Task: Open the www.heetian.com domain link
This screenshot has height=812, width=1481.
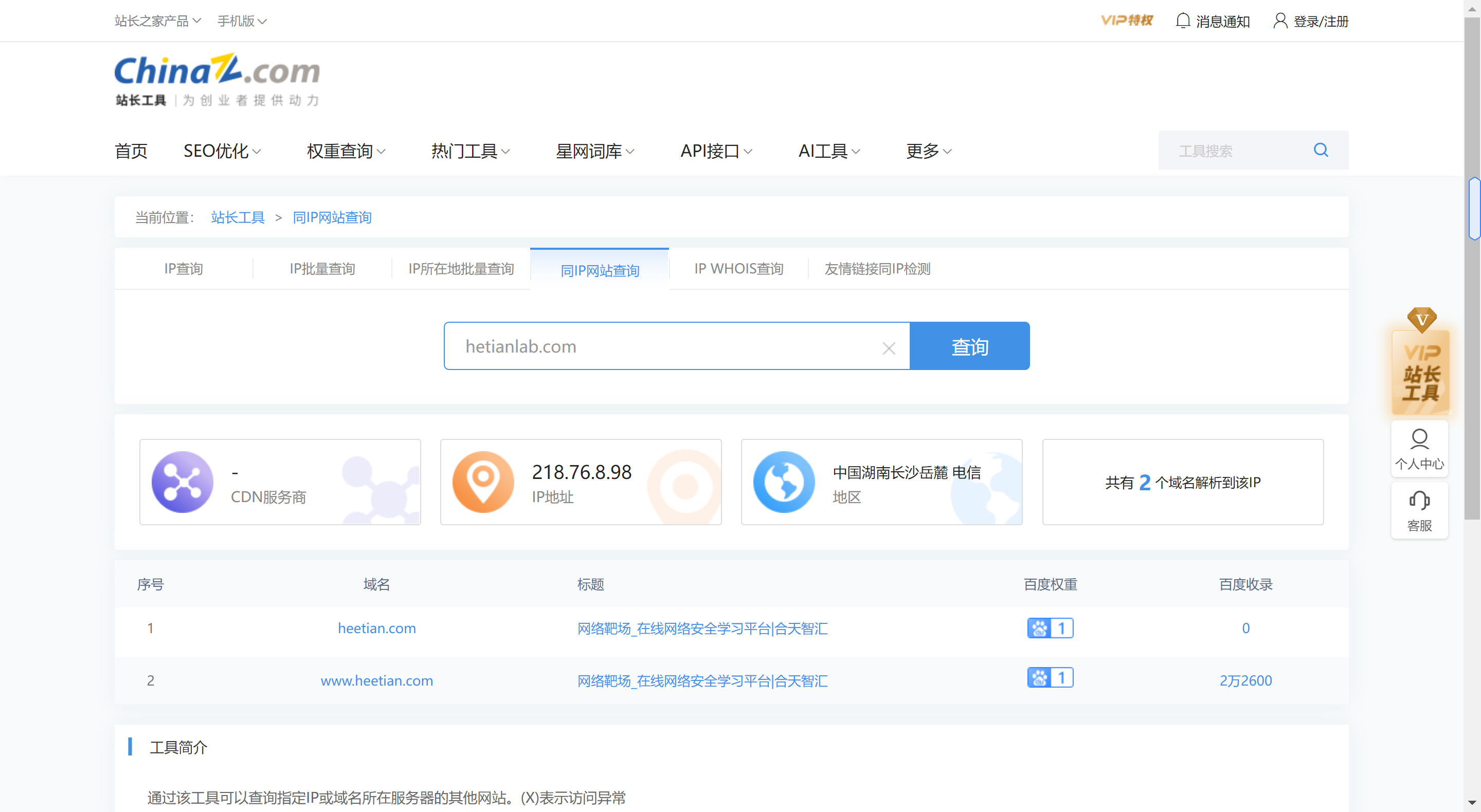Action: (376, 680)
